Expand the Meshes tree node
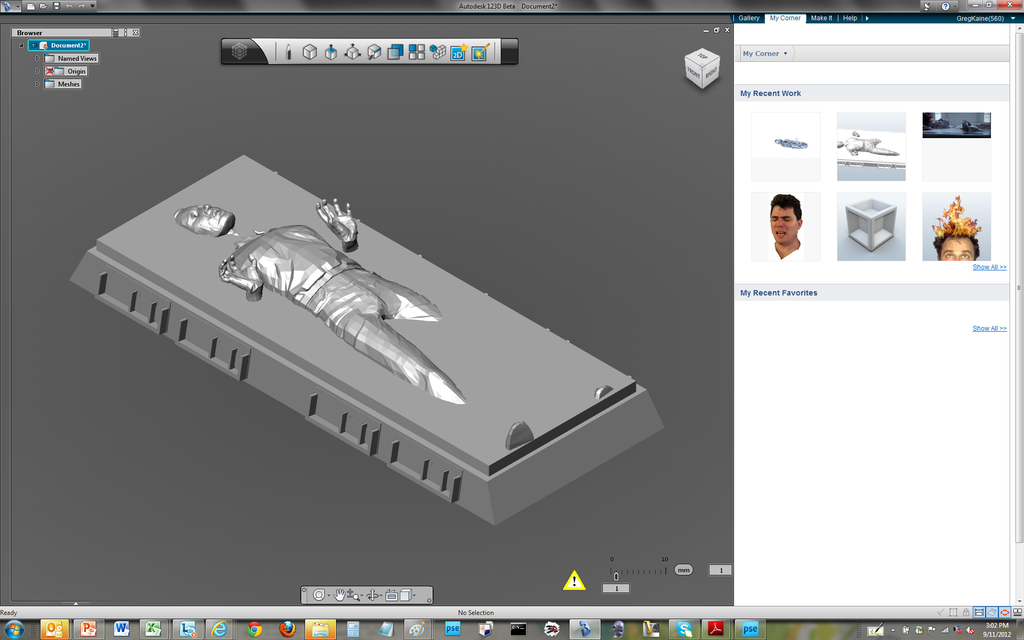 37,84
